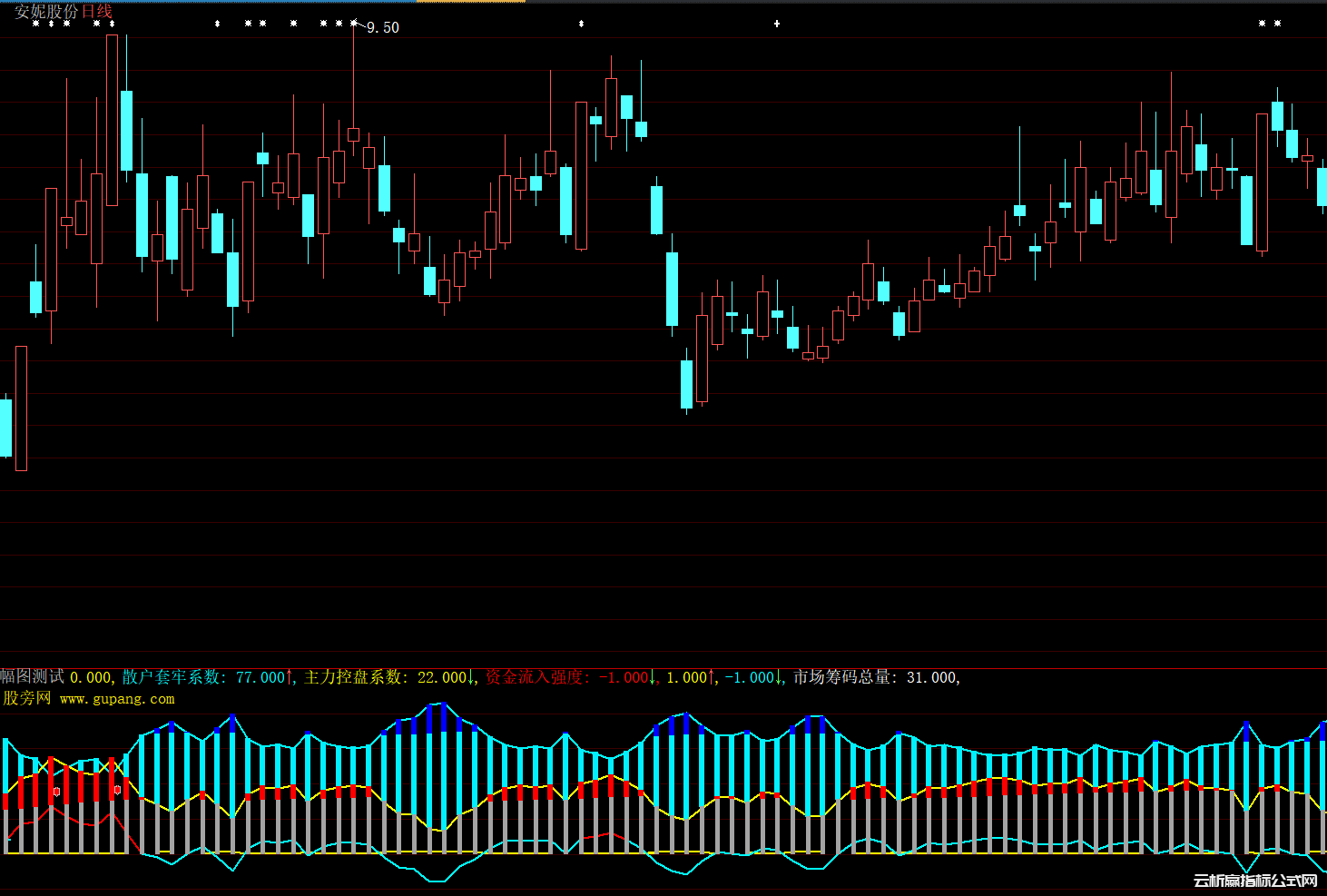Select the first tall red candlestick at far left
The height and width of the screenshot is (896, 1327).
click(x=21, y=409)
